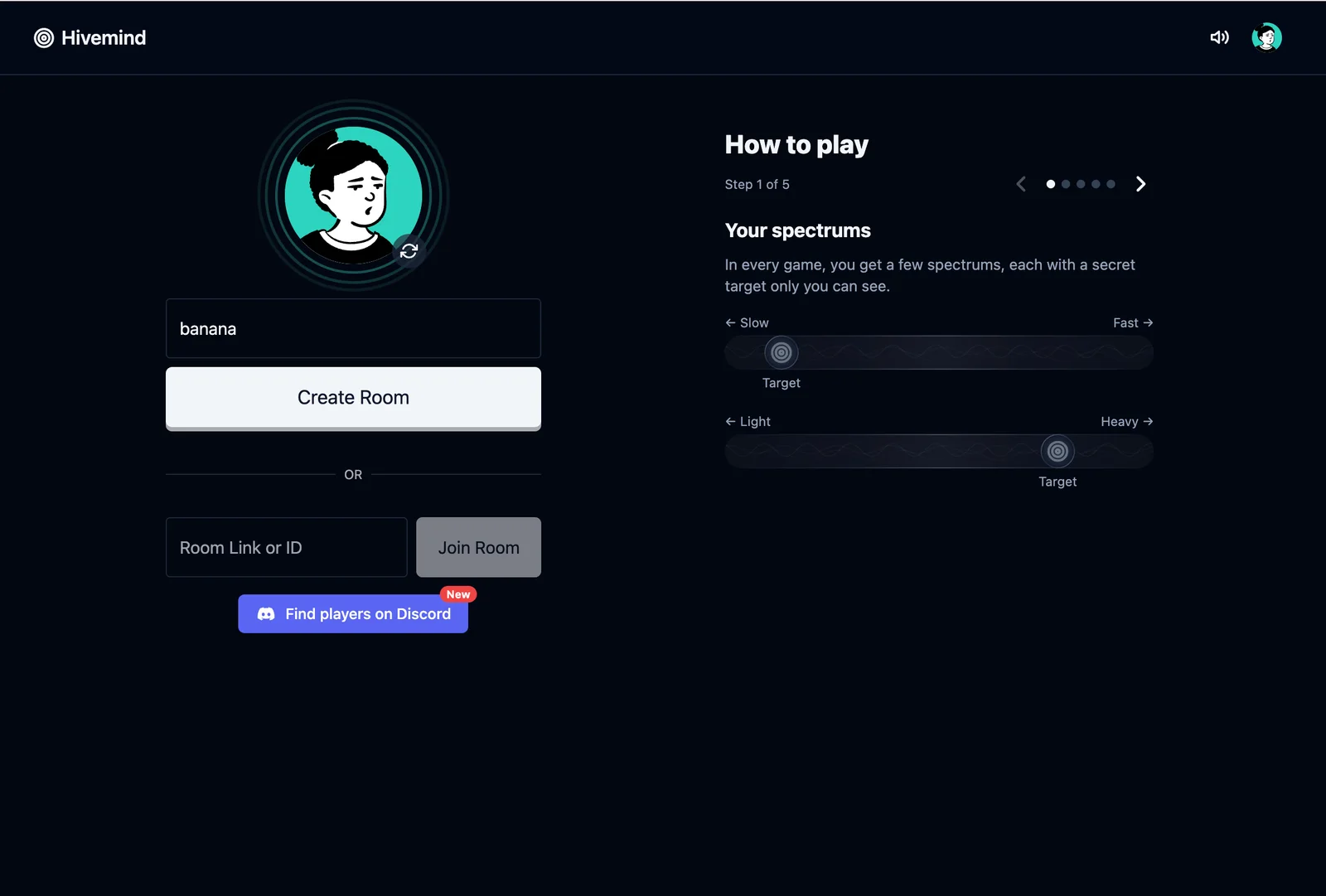
Task: Click the name field containing banana
Action: [x=353, y=328]
